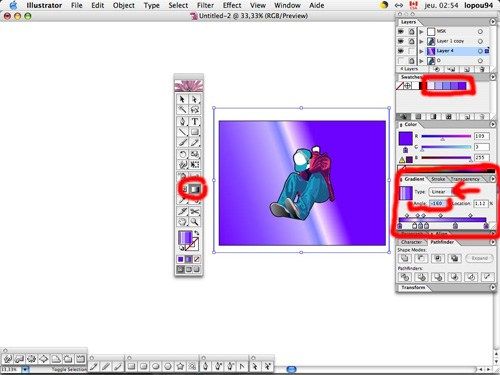Expand Layer 1 copy disclosure triangle
This screenshot has width=500, height=375.
coord(422,41)
